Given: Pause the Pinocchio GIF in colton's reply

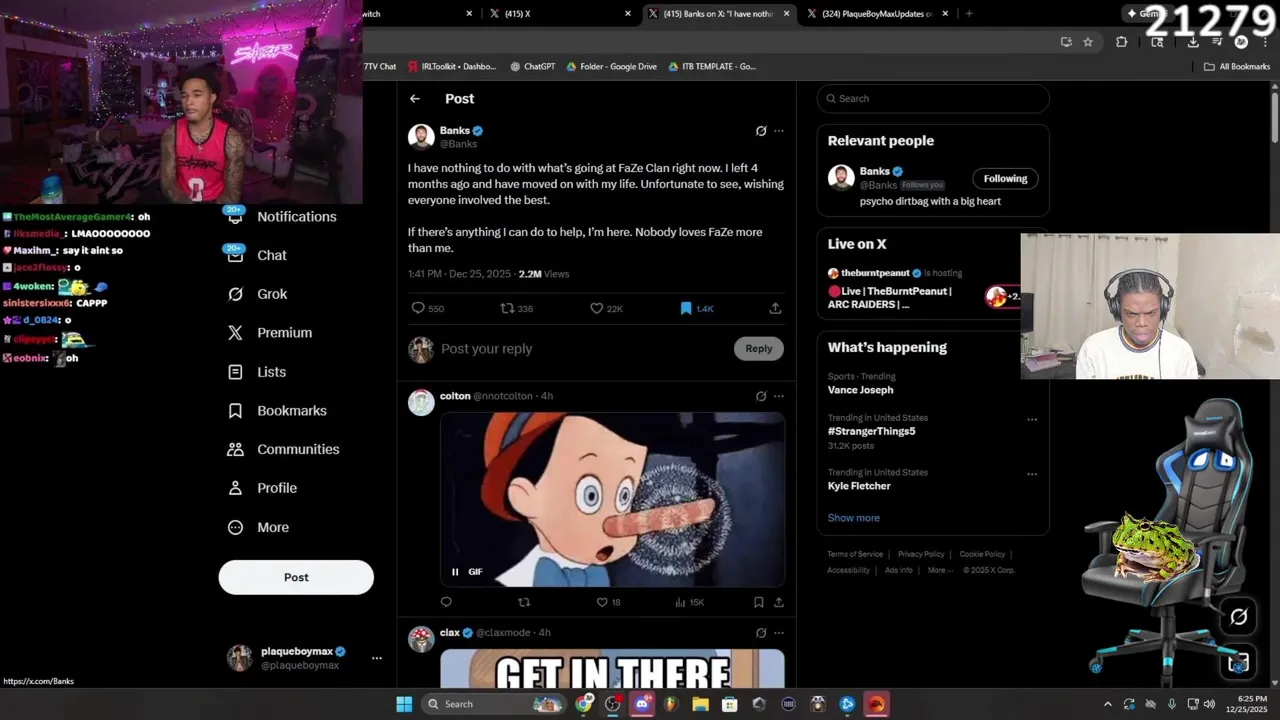Looking at the screenshot, I should 455,572.
